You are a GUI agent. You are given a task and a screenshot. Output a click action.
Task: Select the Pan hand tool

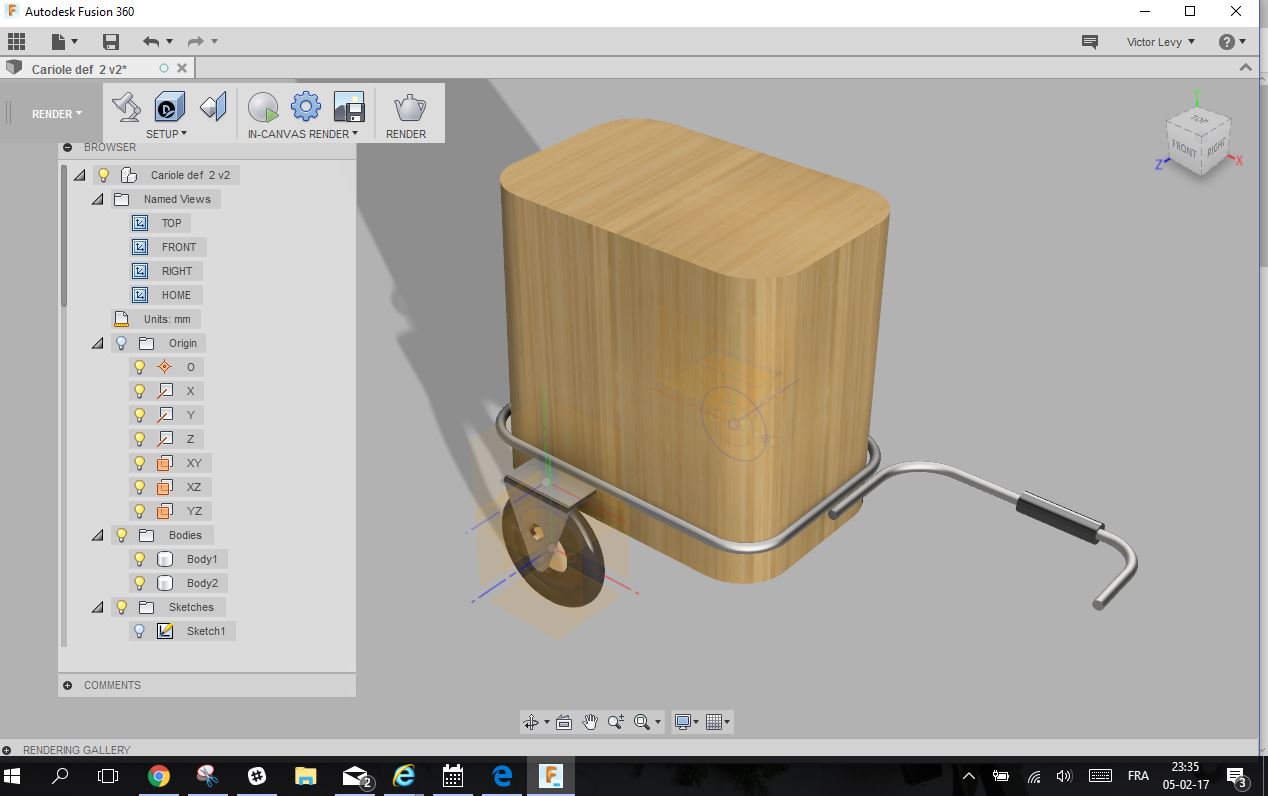(x=590, y=722)
